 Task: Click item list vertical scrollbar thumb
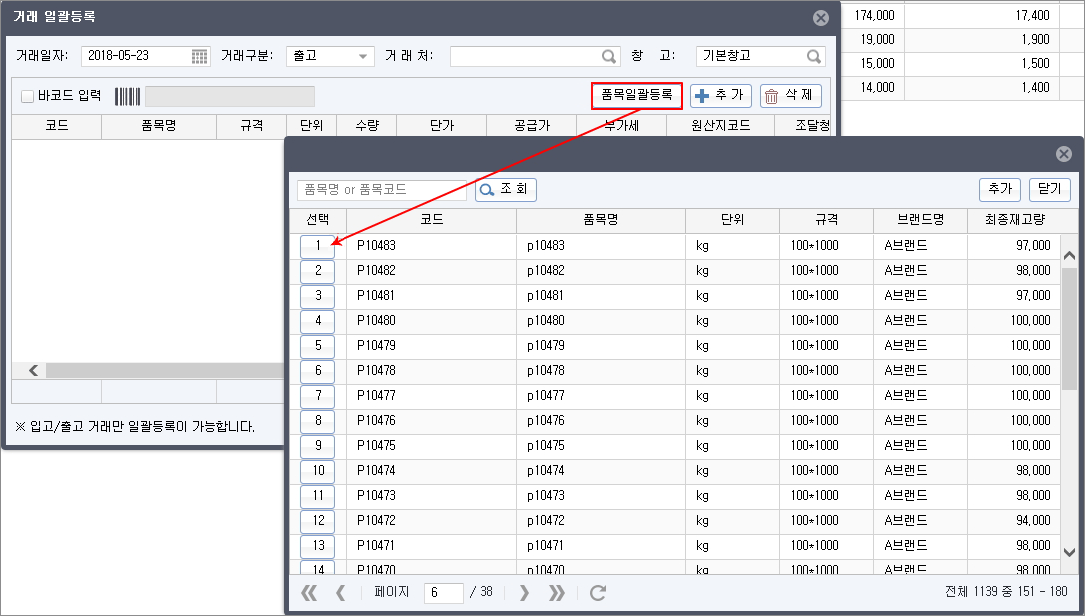[1069, 329]
